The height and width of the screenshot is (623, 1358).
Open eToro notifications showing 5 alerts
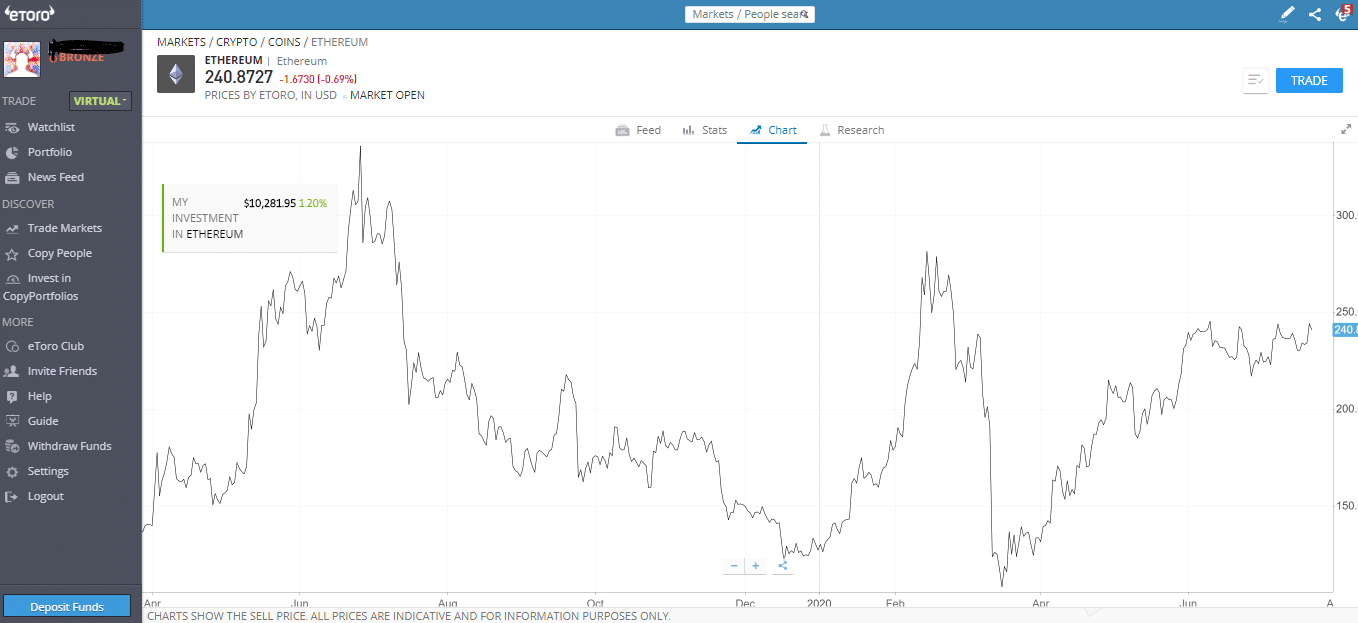pos(1341,14)
